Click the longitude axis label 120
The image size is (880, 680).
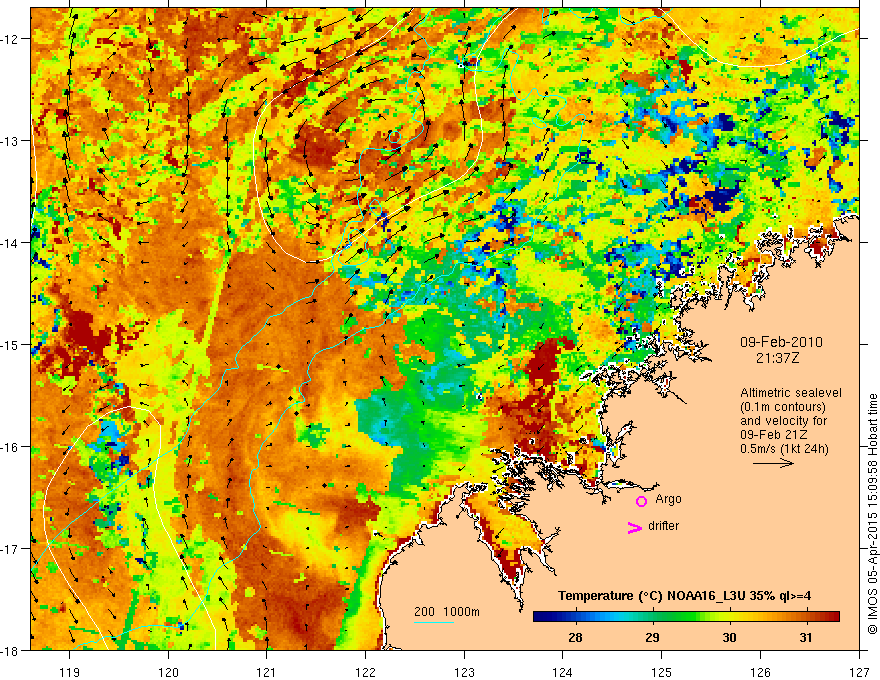[168, 672]
